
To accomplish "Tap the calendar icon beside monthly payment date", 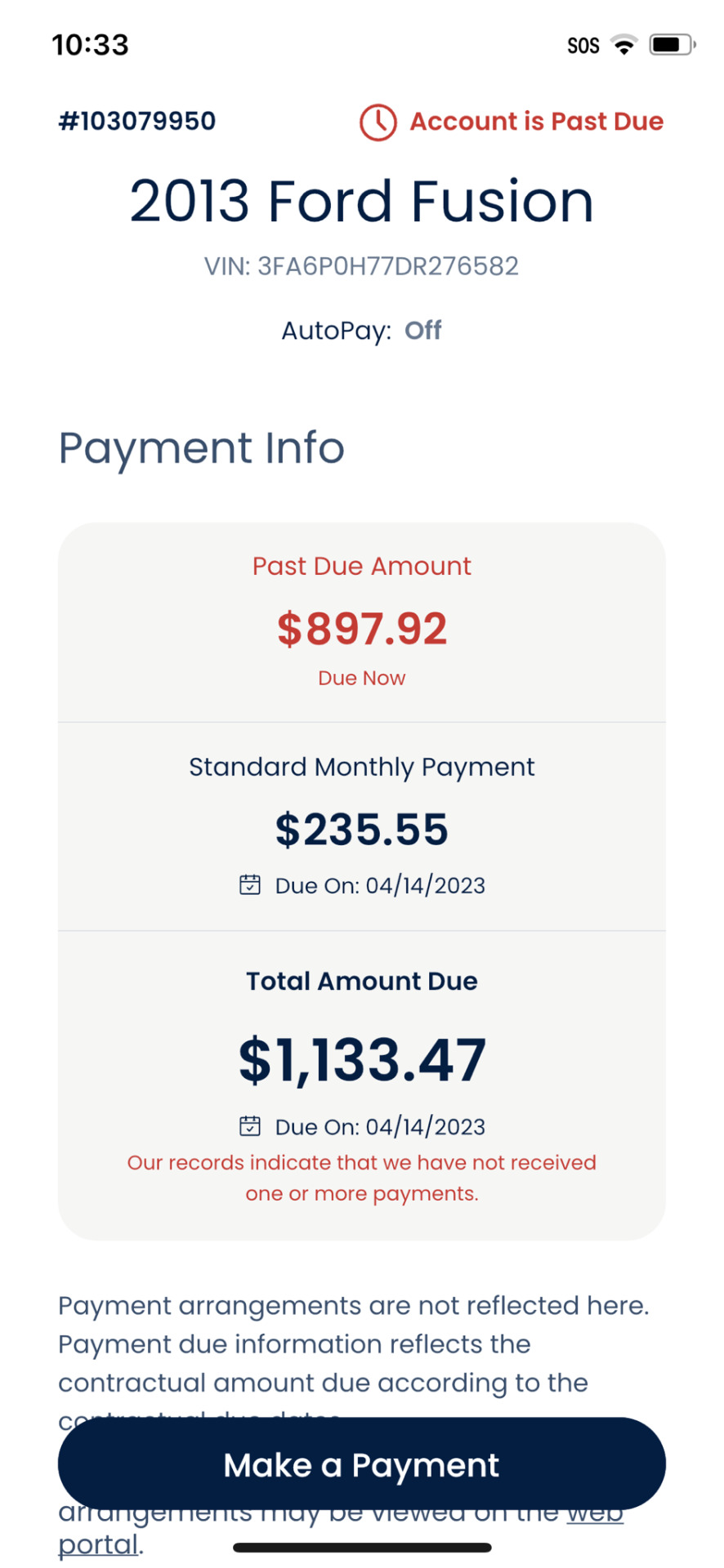I will click(250, 884).
